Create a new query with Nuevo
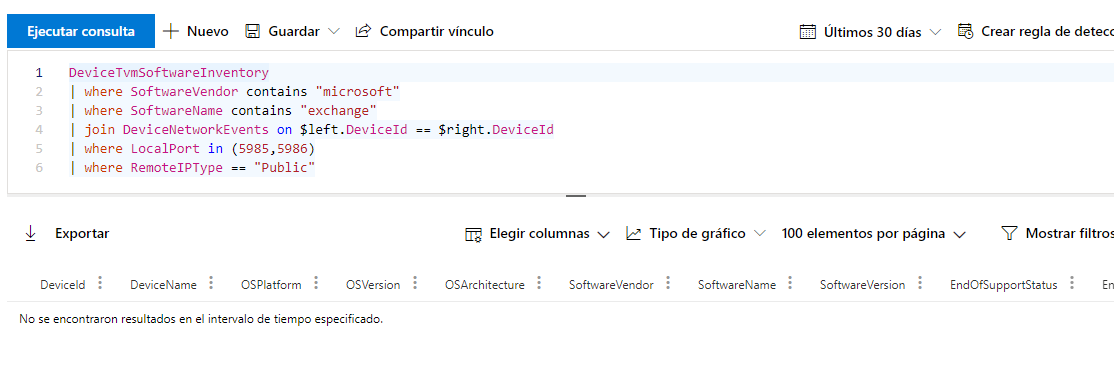The image size is (1114, 370). pyautogui.click(x=196, y=31)
